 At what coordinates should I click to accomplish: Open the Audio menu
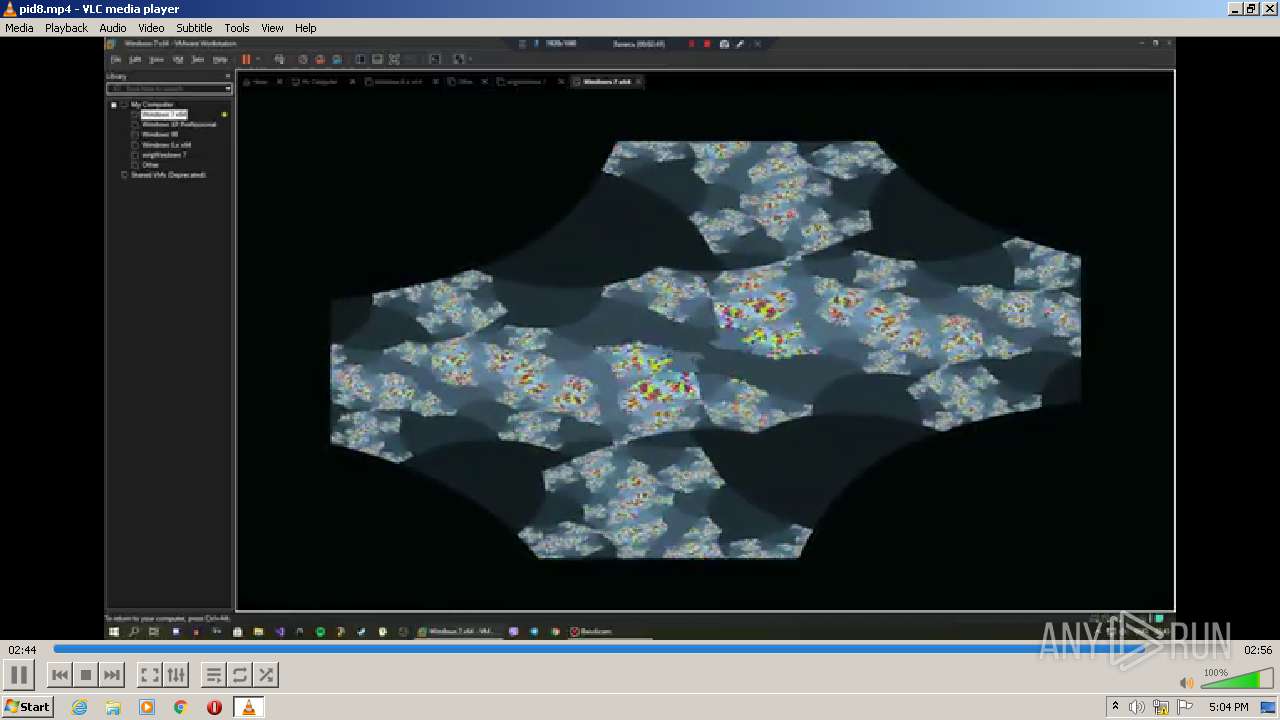(113, 28)
